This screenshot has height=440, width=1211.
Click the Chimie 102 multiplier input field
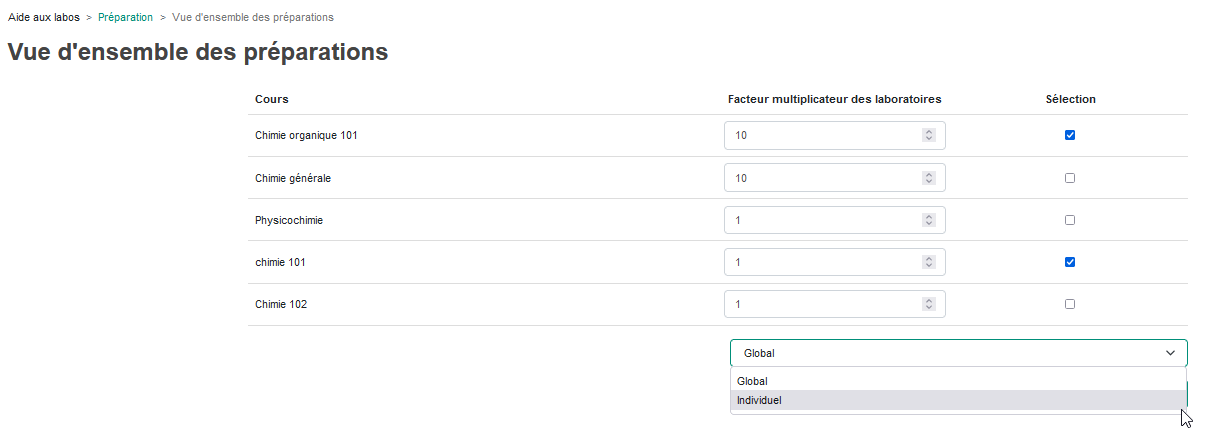(x=834, y=304)
